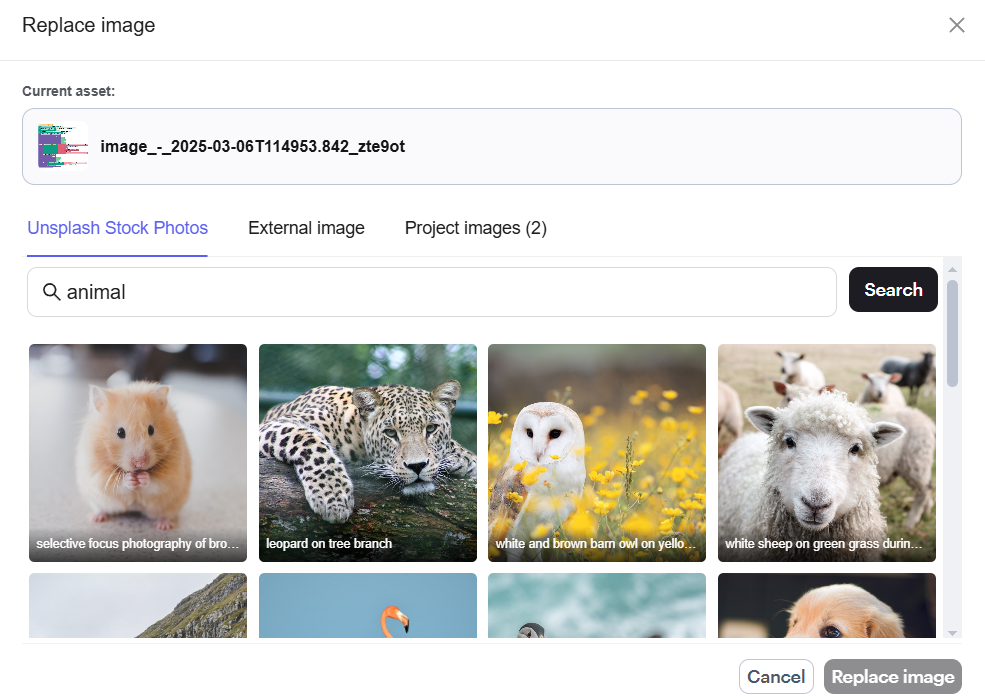The width and height of the screenshot is (985, 700).
Task: Click the current asset filename box
Action: point(492,146)
